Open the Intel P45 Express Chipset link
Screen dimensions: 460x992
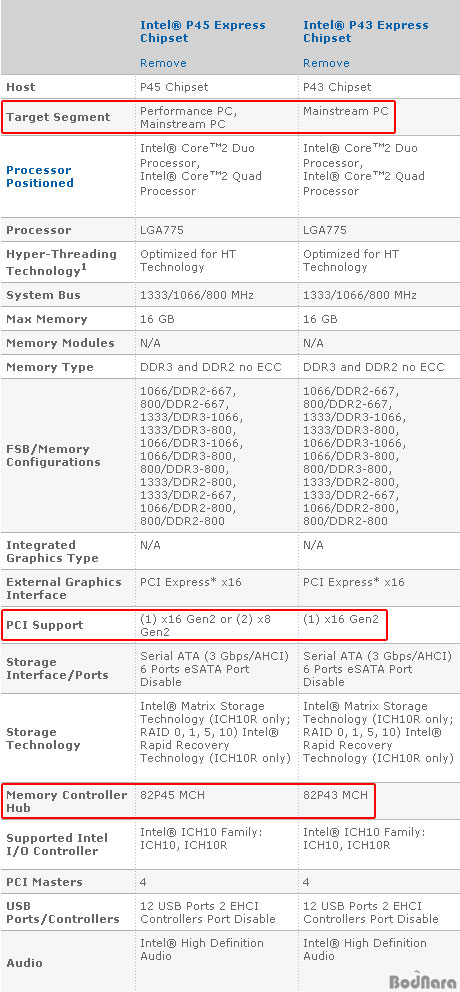(202, 32)
